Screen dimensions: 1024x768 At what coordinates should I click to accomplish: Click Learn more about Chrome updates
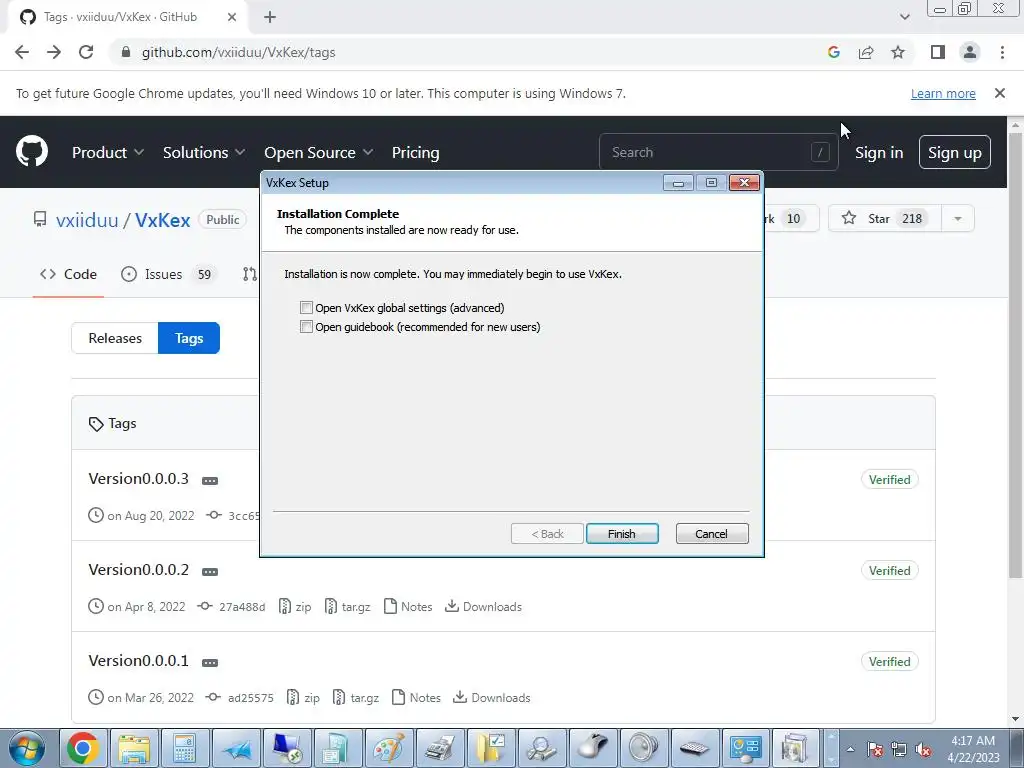(943, 93)
